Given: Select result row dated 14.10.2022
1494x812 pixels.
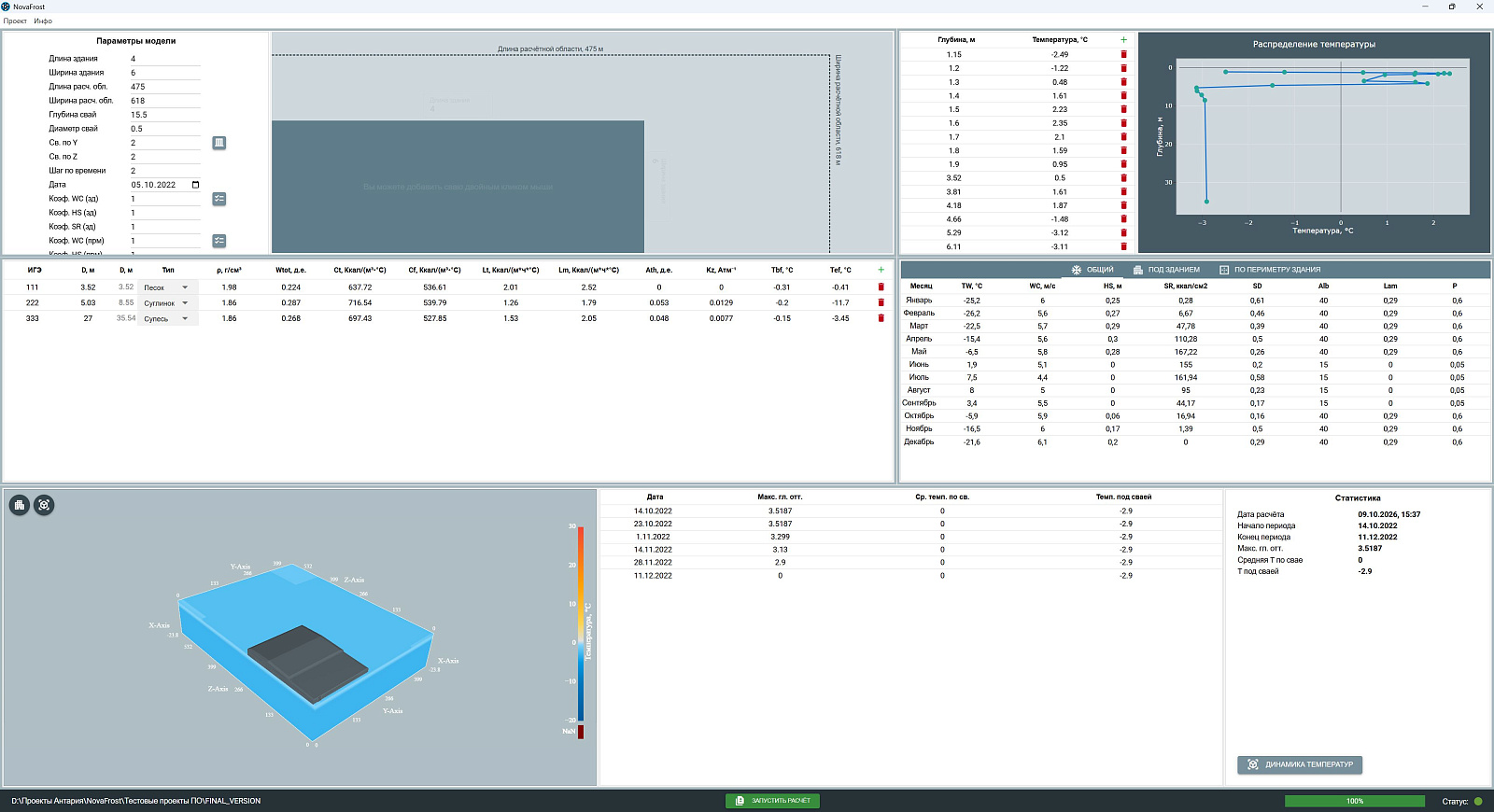Looking at the screenshot, I should [910, 511].
